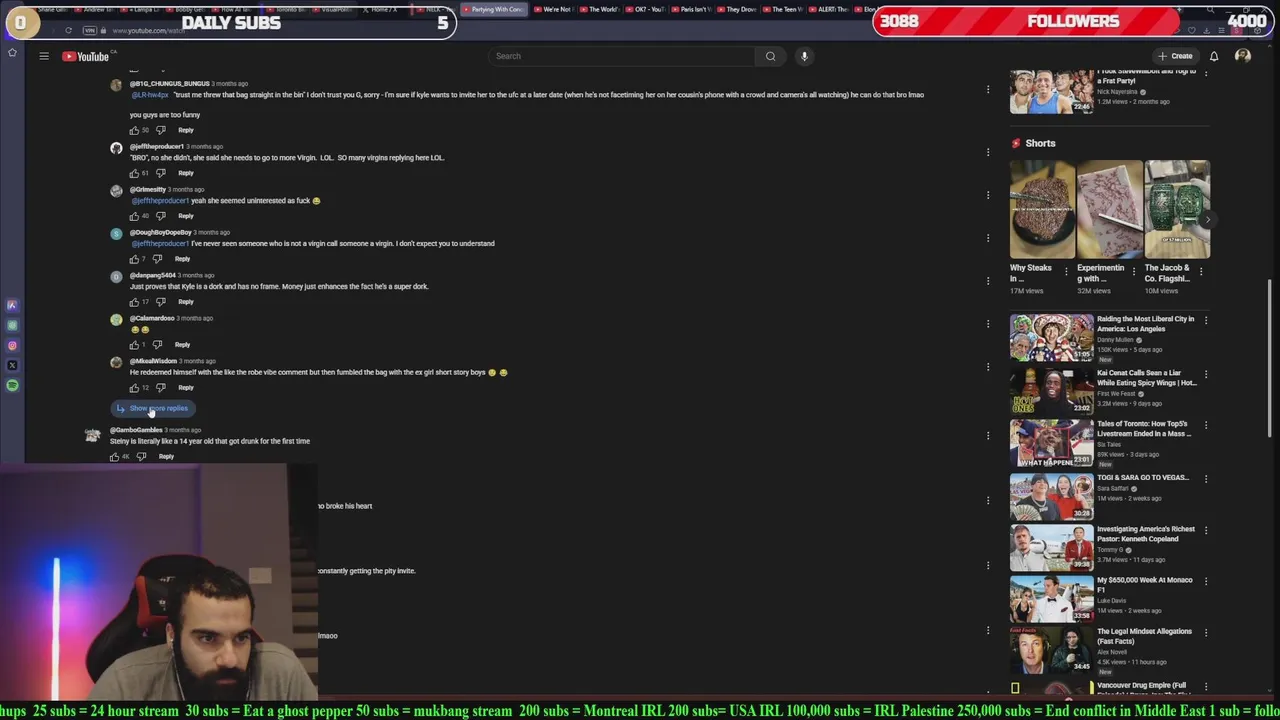Dislike the MkealWisdom comment
The image size is (1280, 720).
coord(160,388)
